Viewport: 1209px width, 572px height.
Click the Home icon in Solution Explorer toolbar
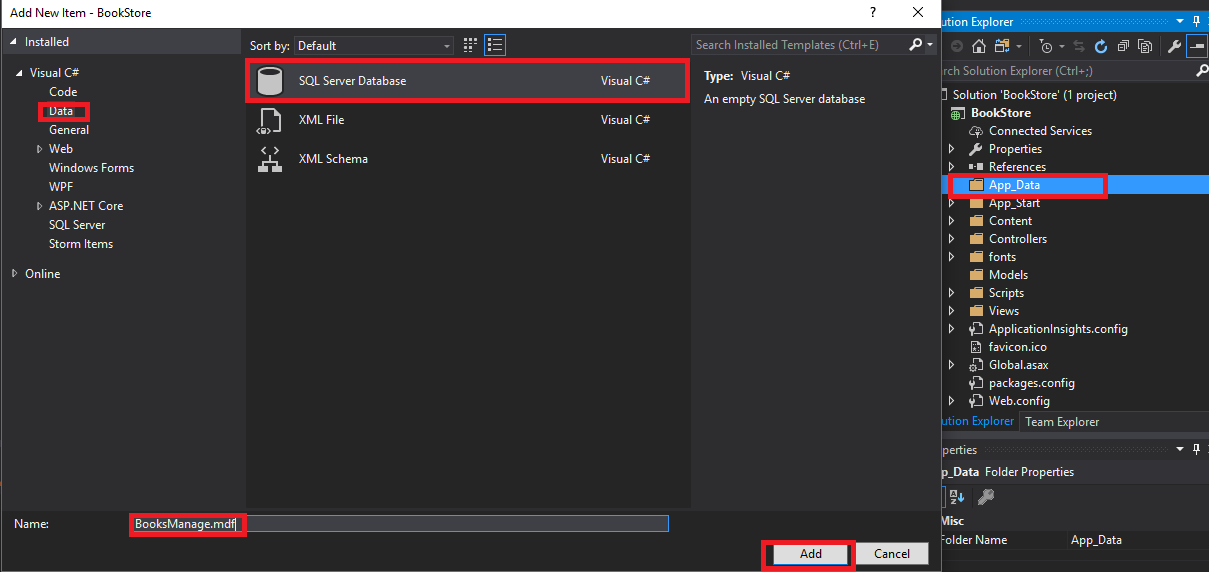(979, 46)
